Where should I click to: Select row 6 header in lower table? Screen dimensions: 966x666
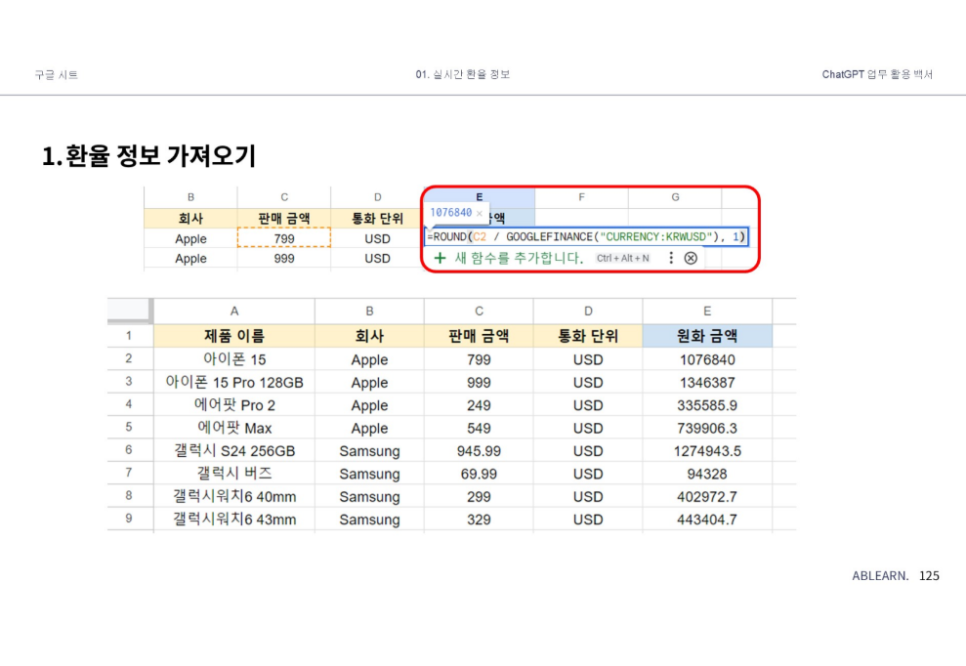129,450
